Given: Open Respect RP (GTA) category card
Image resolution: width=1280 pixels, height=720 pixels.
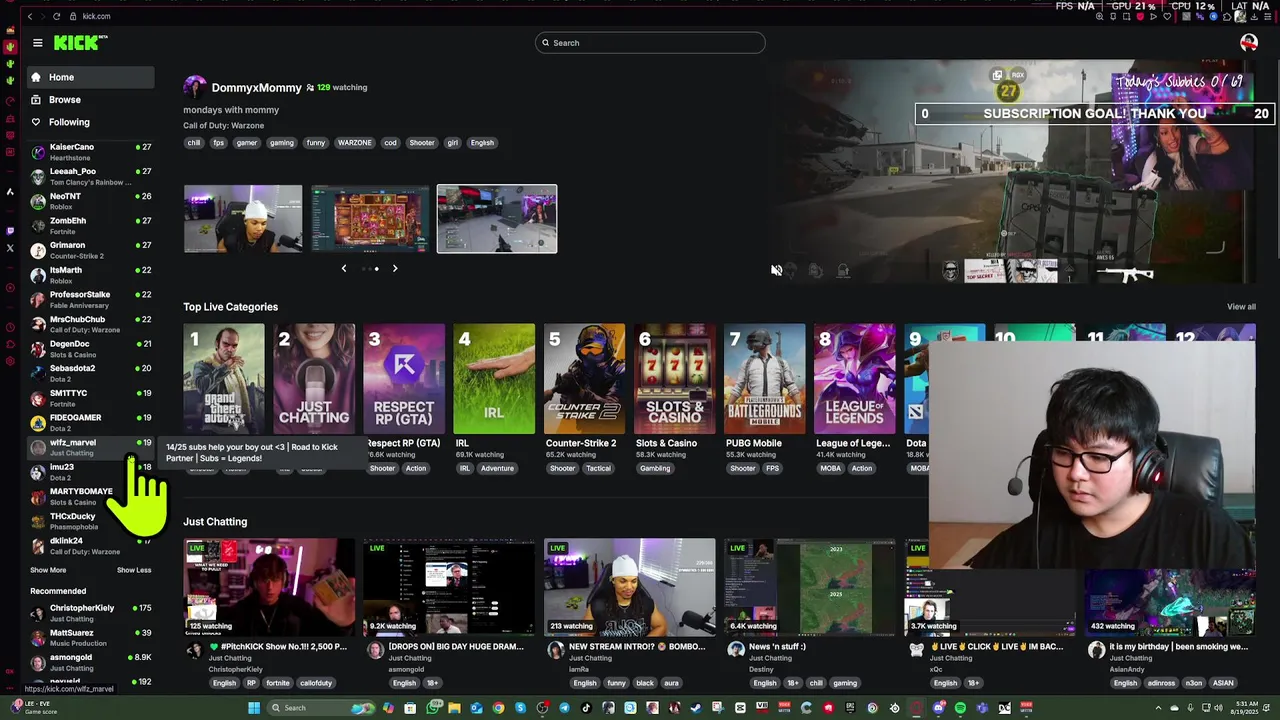Looking at the screenshot, I should tap(404, 378).
